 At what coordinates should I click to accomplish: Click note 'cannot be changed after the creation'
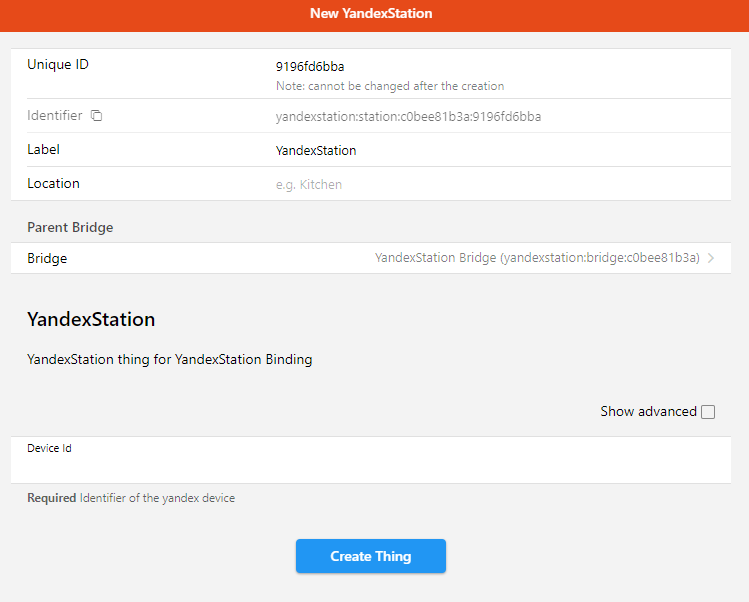click(x=390, y=86)
